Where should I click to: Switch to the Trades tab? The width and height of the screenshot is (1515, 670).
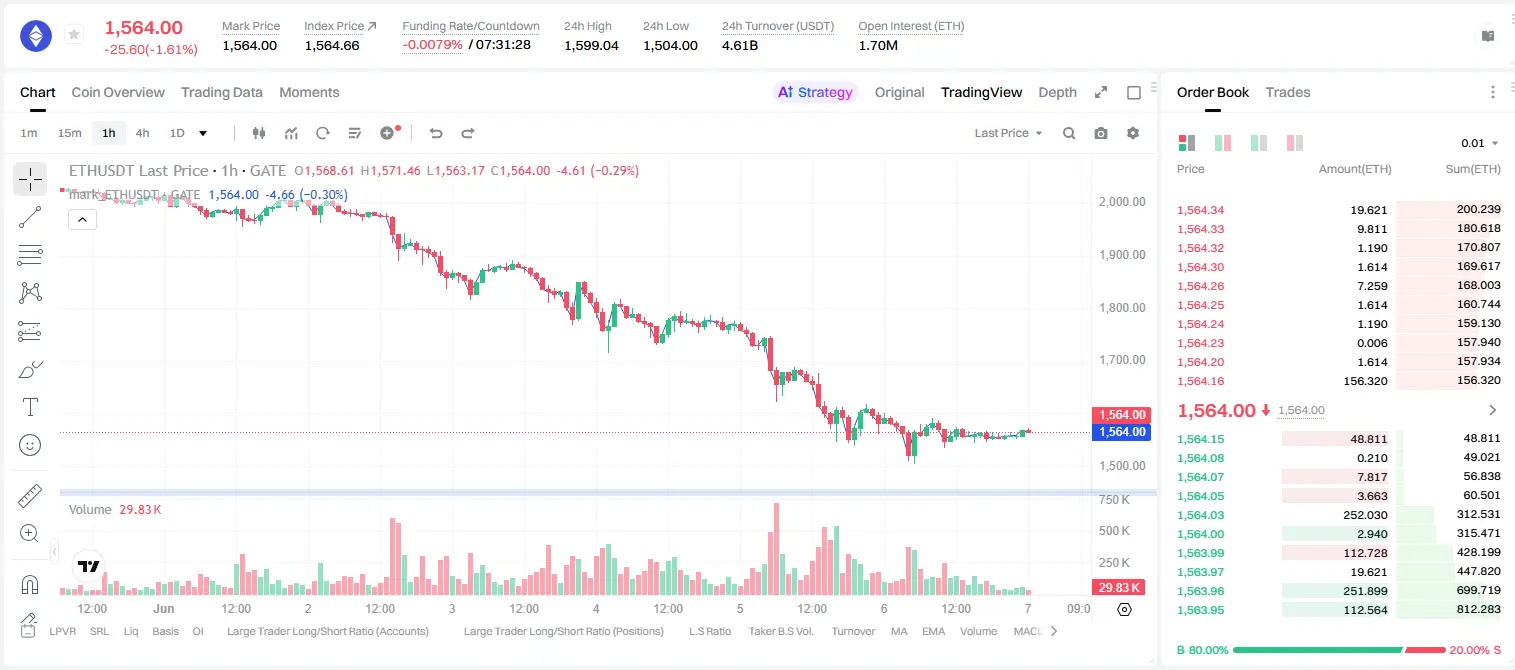click(1288, 92)
